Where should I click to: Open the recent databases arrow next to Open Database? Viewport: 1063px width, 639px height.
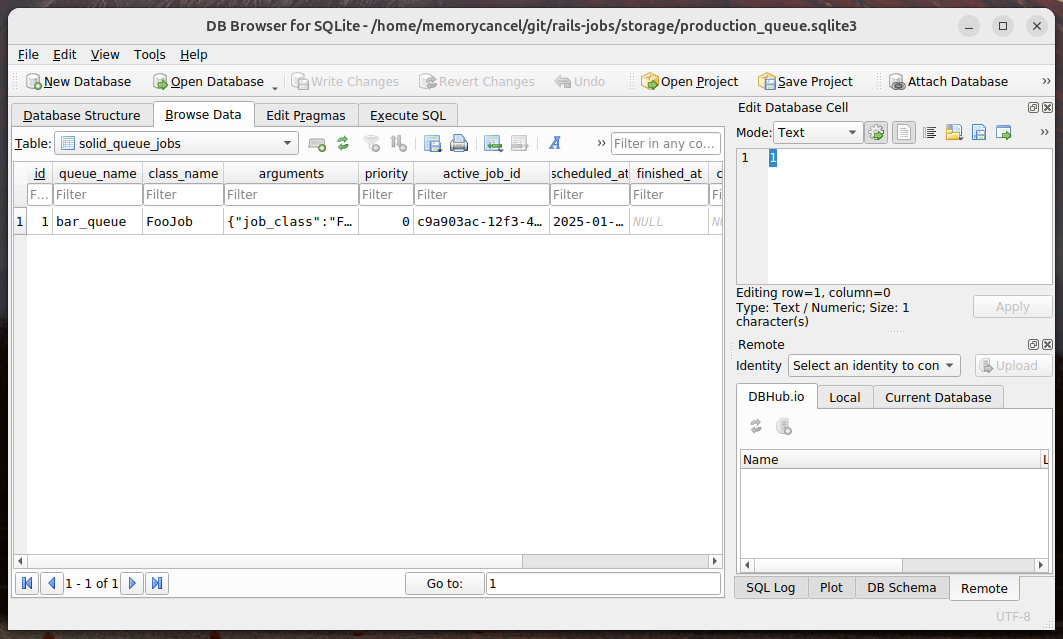click(x=275, y=87)
